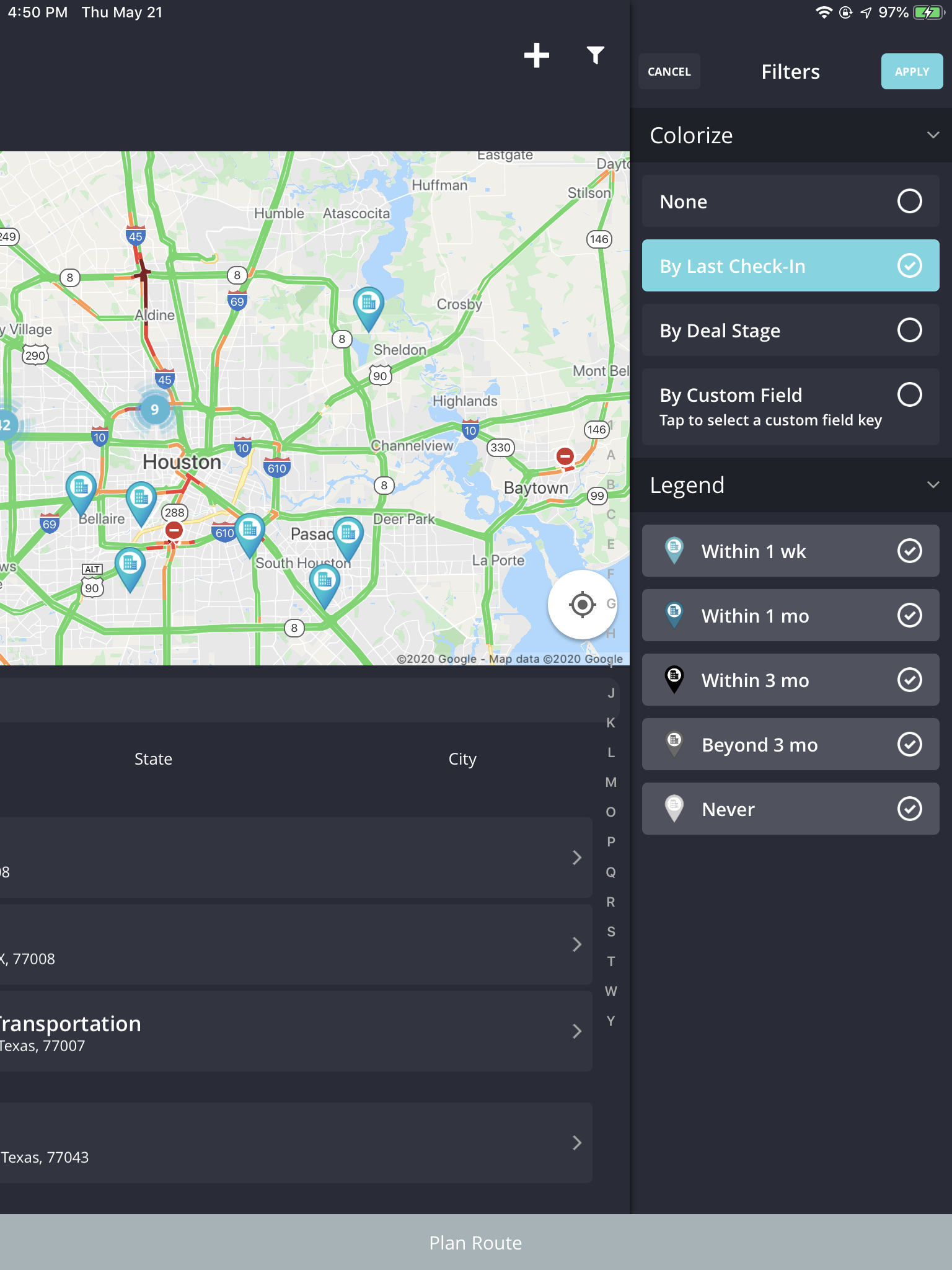Select the building pin south of Houston label
This screenshot has width=952, height=1270.
(141, 503)
